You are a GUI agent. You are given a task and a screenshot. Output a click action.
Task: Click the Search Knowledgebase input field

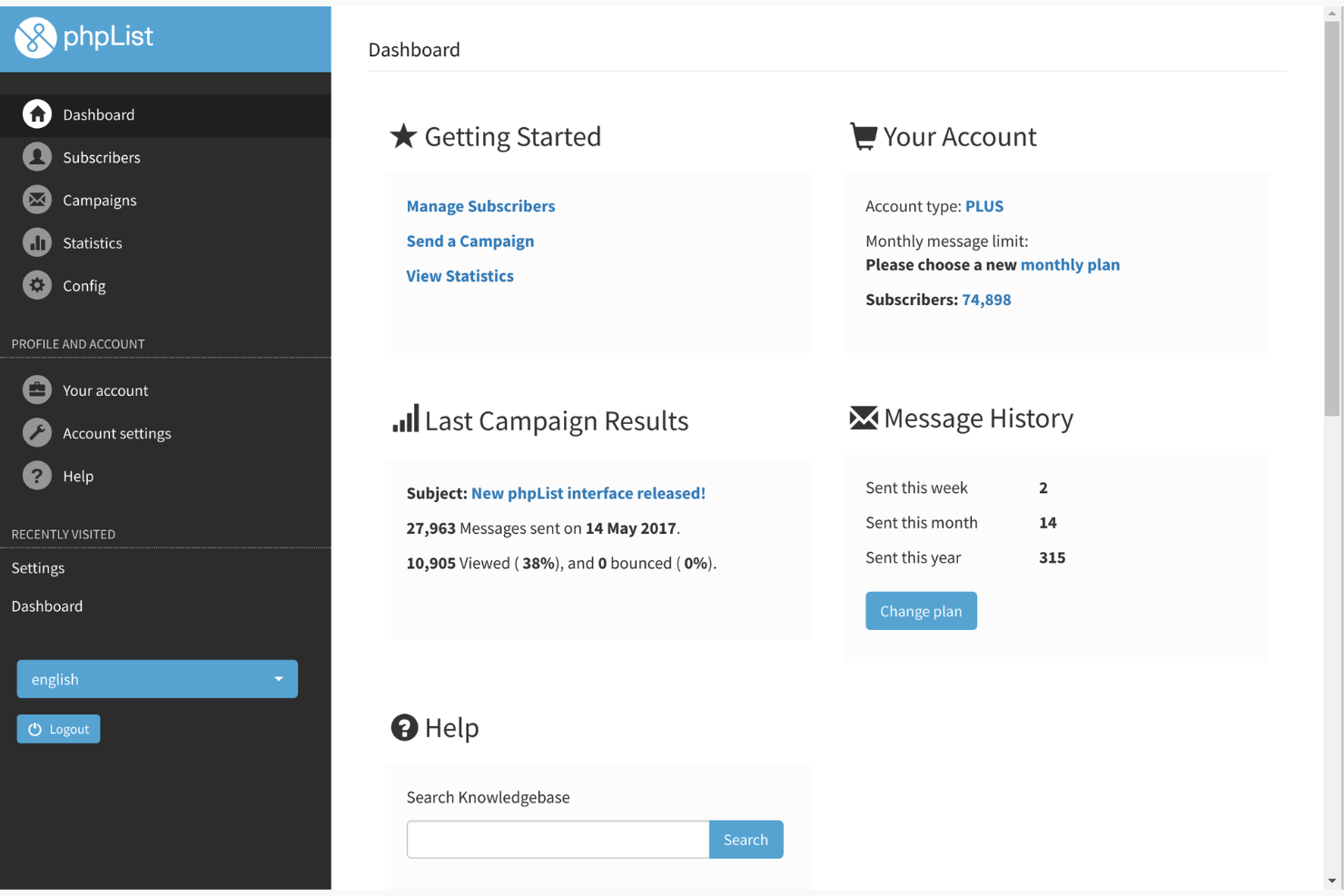pos(558,840)
